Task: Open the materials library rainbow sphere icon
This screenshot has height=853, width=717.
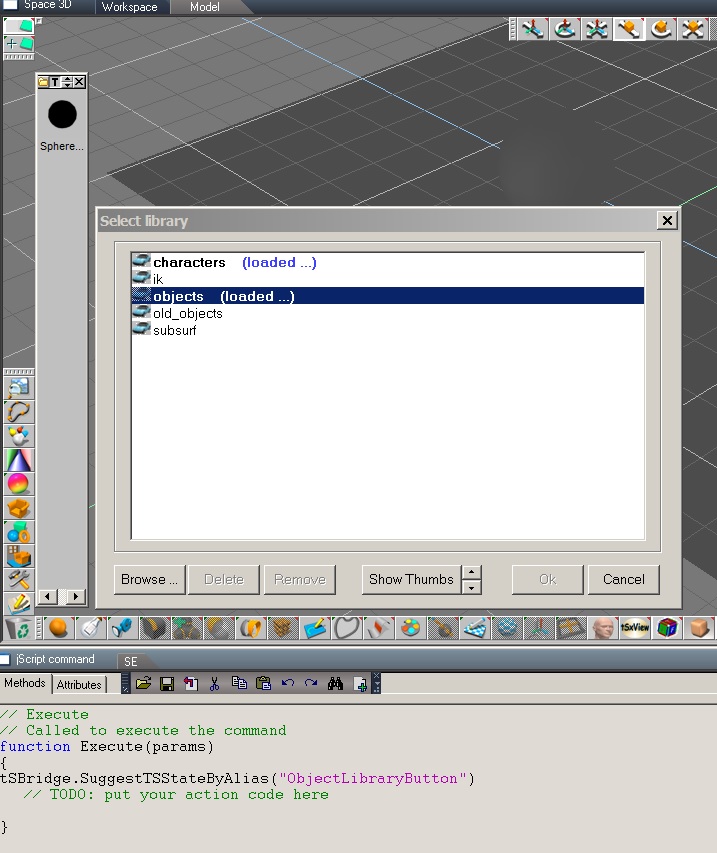Action: pyautogui.click(x=18, y=484)
